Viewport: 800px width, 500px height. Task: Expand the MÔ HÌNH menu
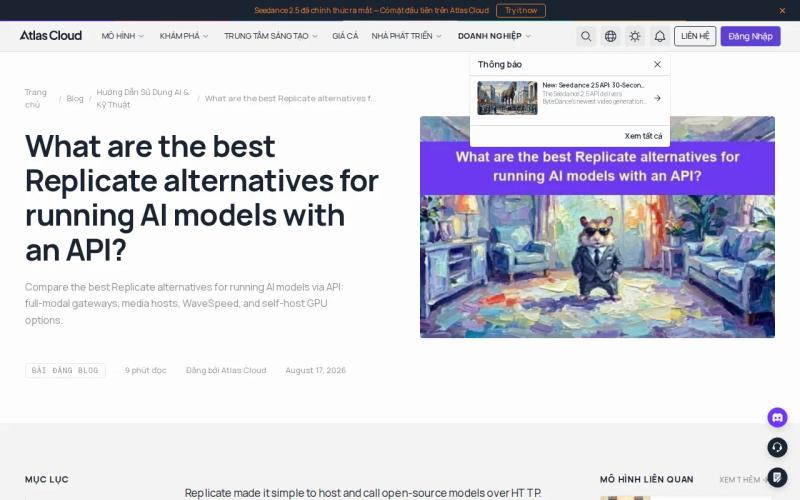click(x=122, y=36)
